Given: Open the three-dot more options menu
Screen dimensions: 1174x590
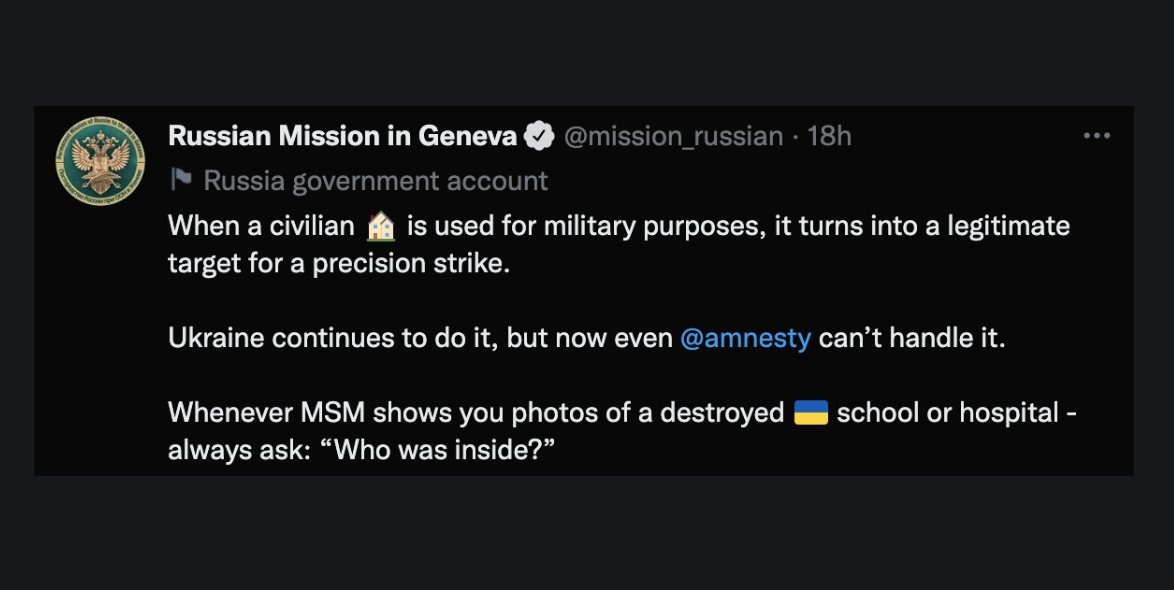Looking at the screenshot, I should pos(1097,136).
